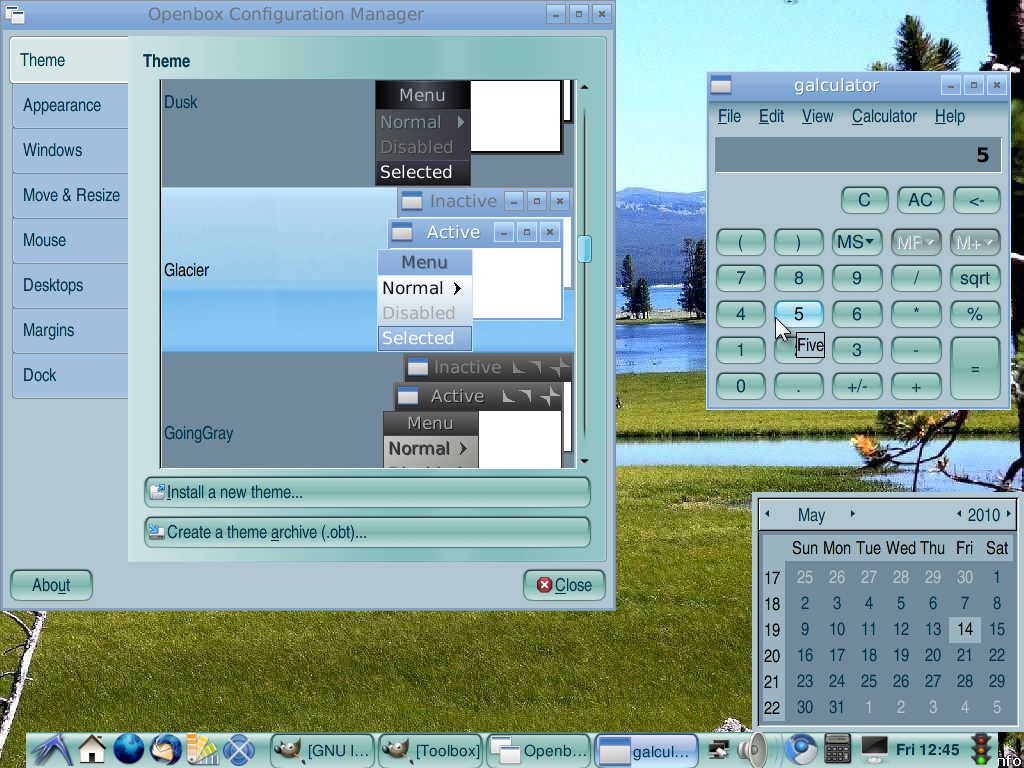The width and height of the screenshot is (1024, 768).
Task: Go to next year in calendar
Action: pyautogui.click(x=1009, y=514)
